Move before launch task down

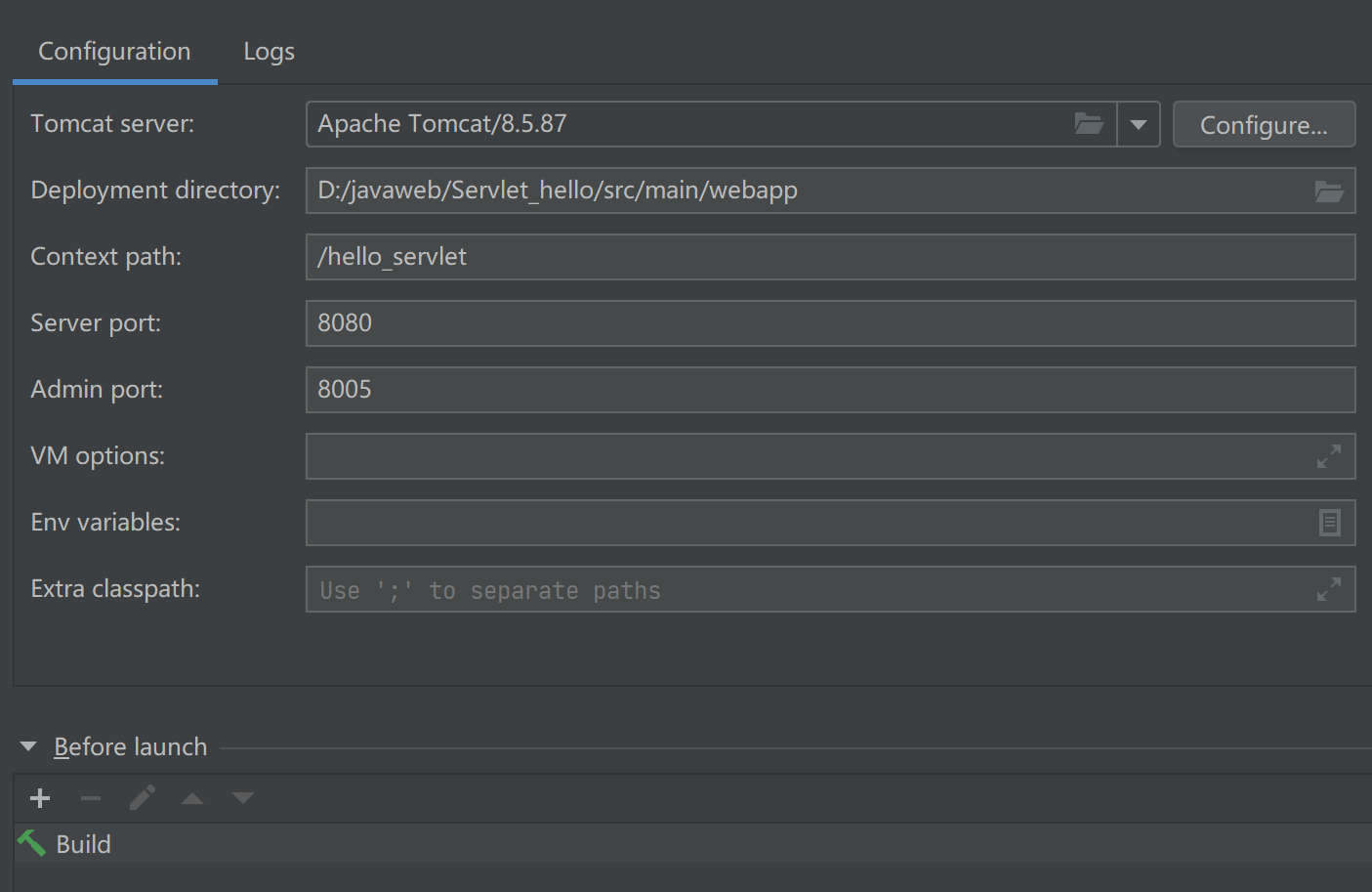tap(243, 798)
